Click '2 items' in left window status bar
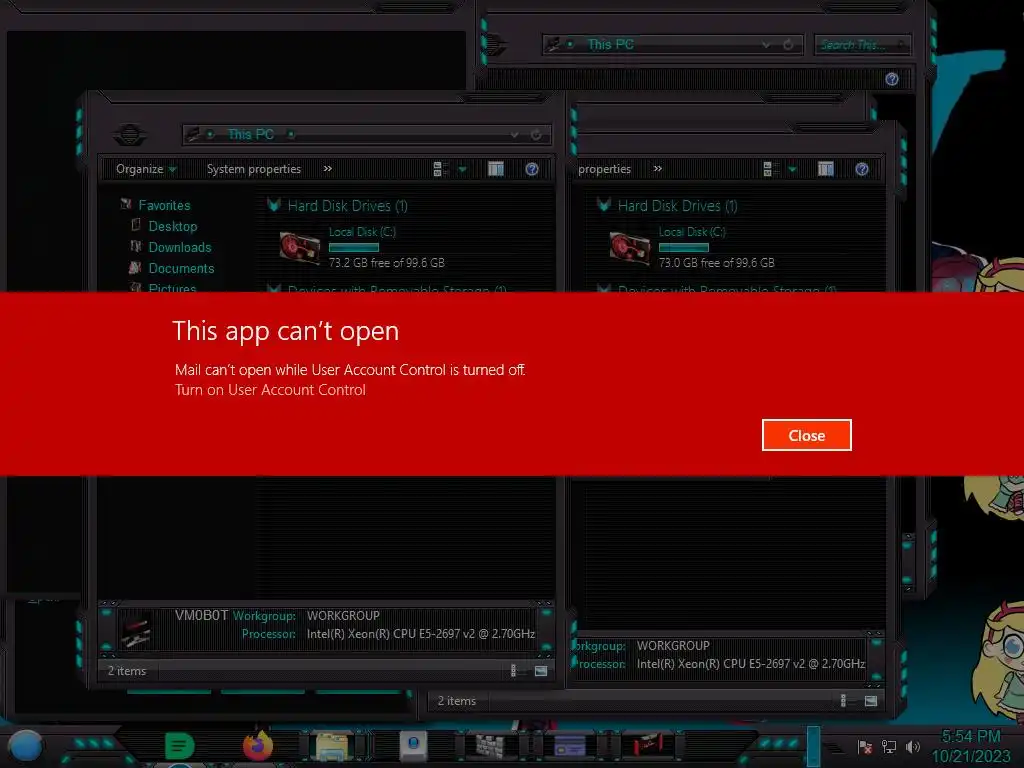 [127, 671]
